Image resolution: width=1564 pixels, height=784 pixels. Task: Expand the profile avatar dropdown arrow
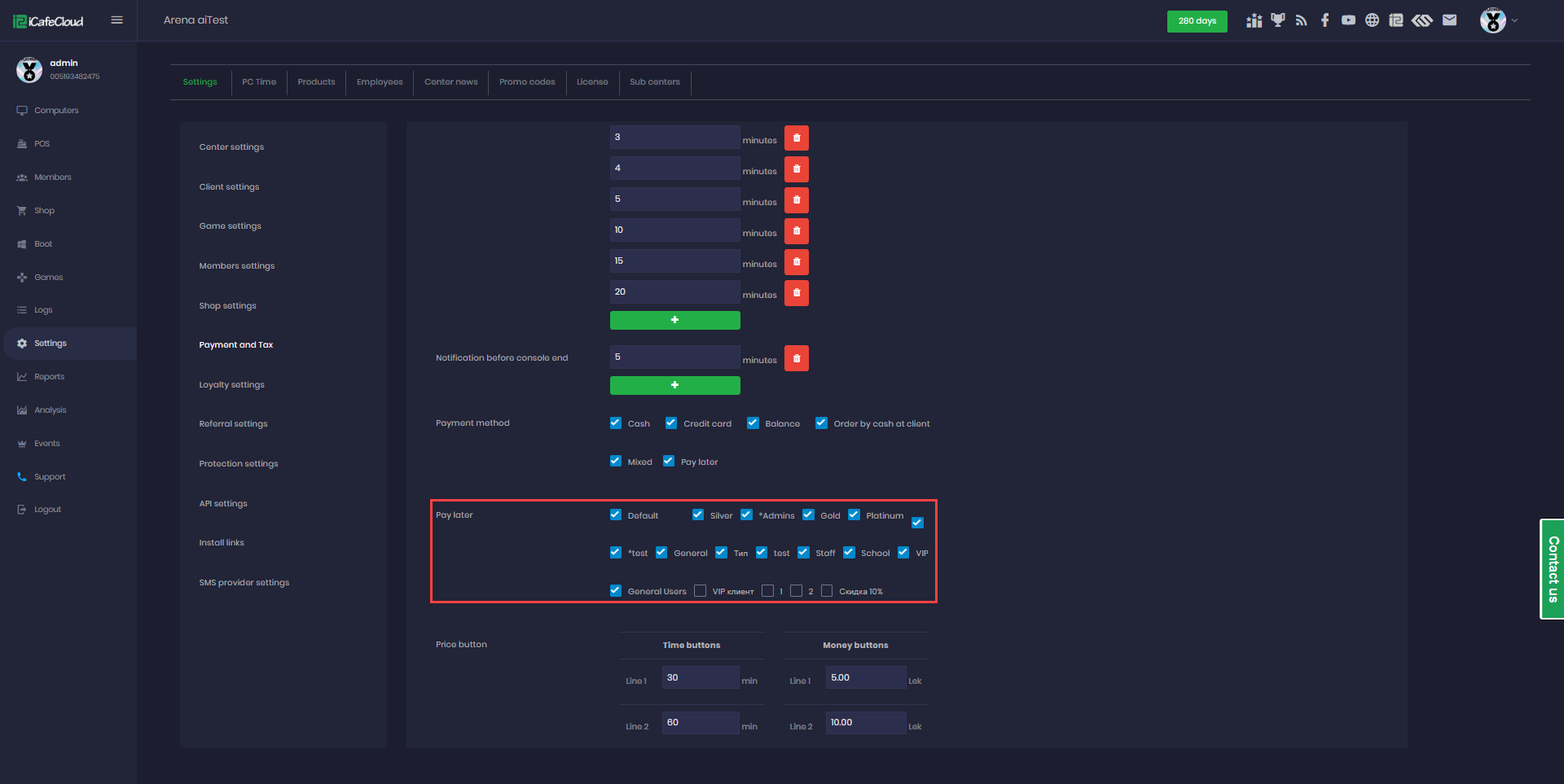point(1515,20)
